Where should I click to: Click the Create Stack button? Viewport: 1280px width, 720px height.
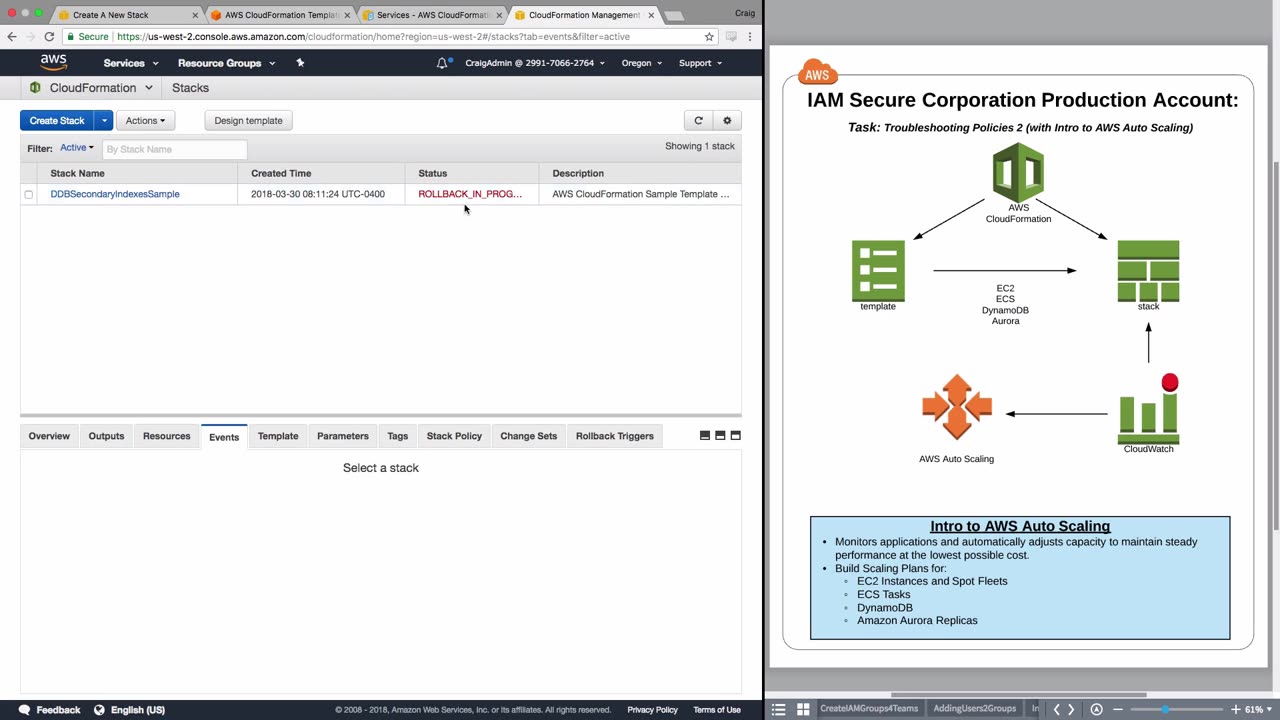(x=57, y=121)
